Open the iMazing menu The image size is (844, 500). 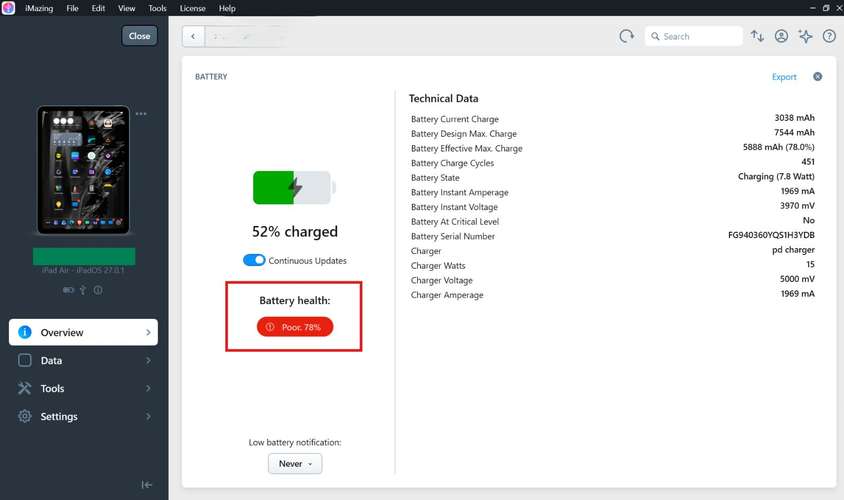[x=39, y=8]
